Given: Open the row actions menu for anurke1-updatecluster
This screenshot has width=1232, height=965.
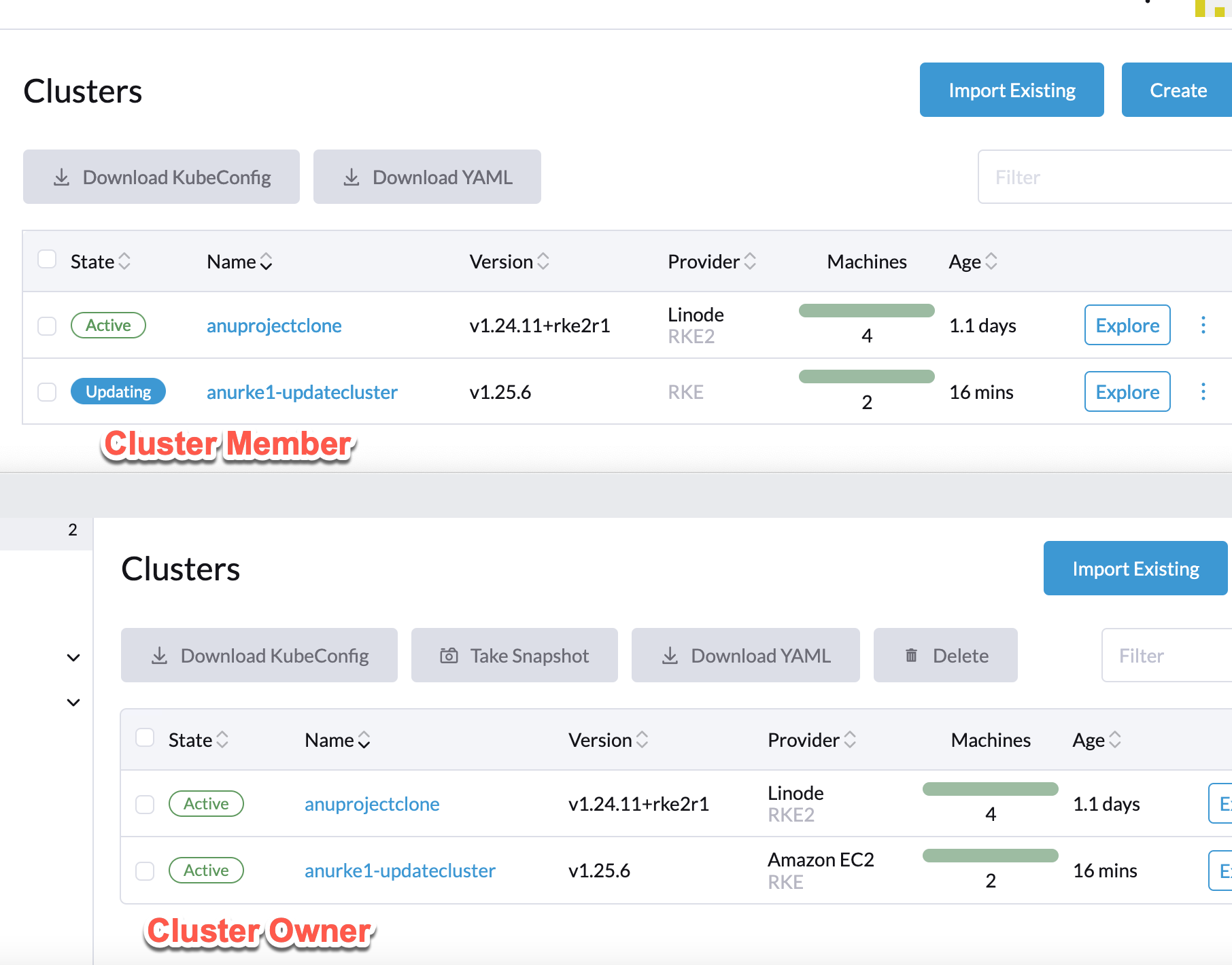Looking at the screenshot, I should 1203,391.
